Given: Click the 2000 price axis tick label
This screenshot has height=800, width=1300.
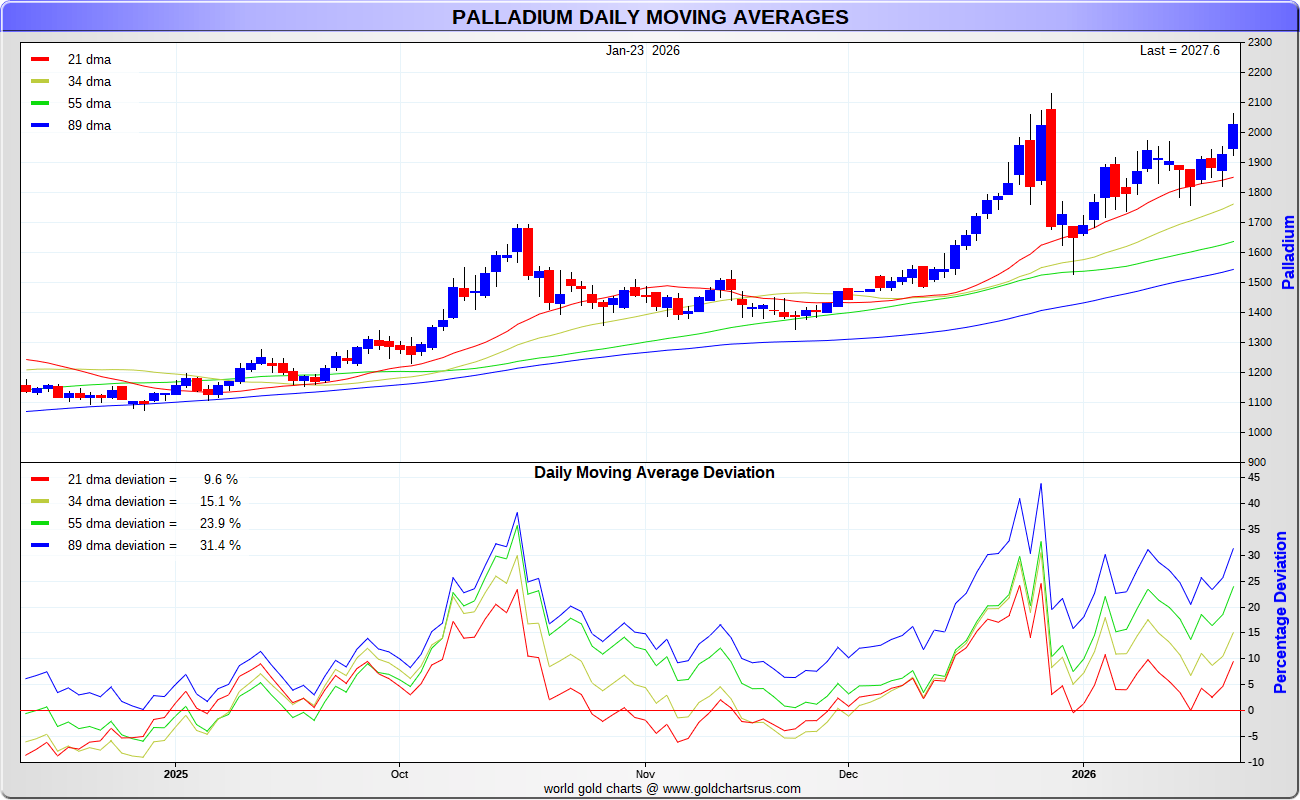Looking at the screenshot, I should [1259, 133].
